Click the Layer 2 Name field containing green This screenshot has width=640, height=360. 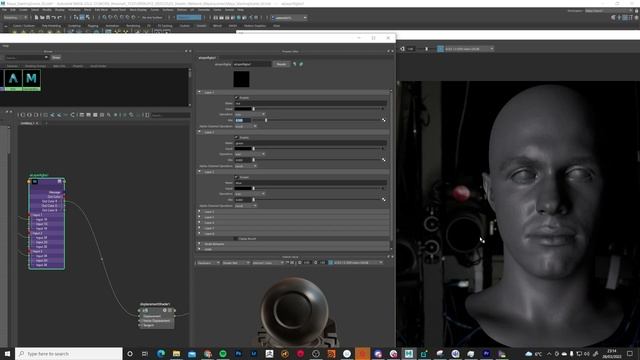click(310, 143)
